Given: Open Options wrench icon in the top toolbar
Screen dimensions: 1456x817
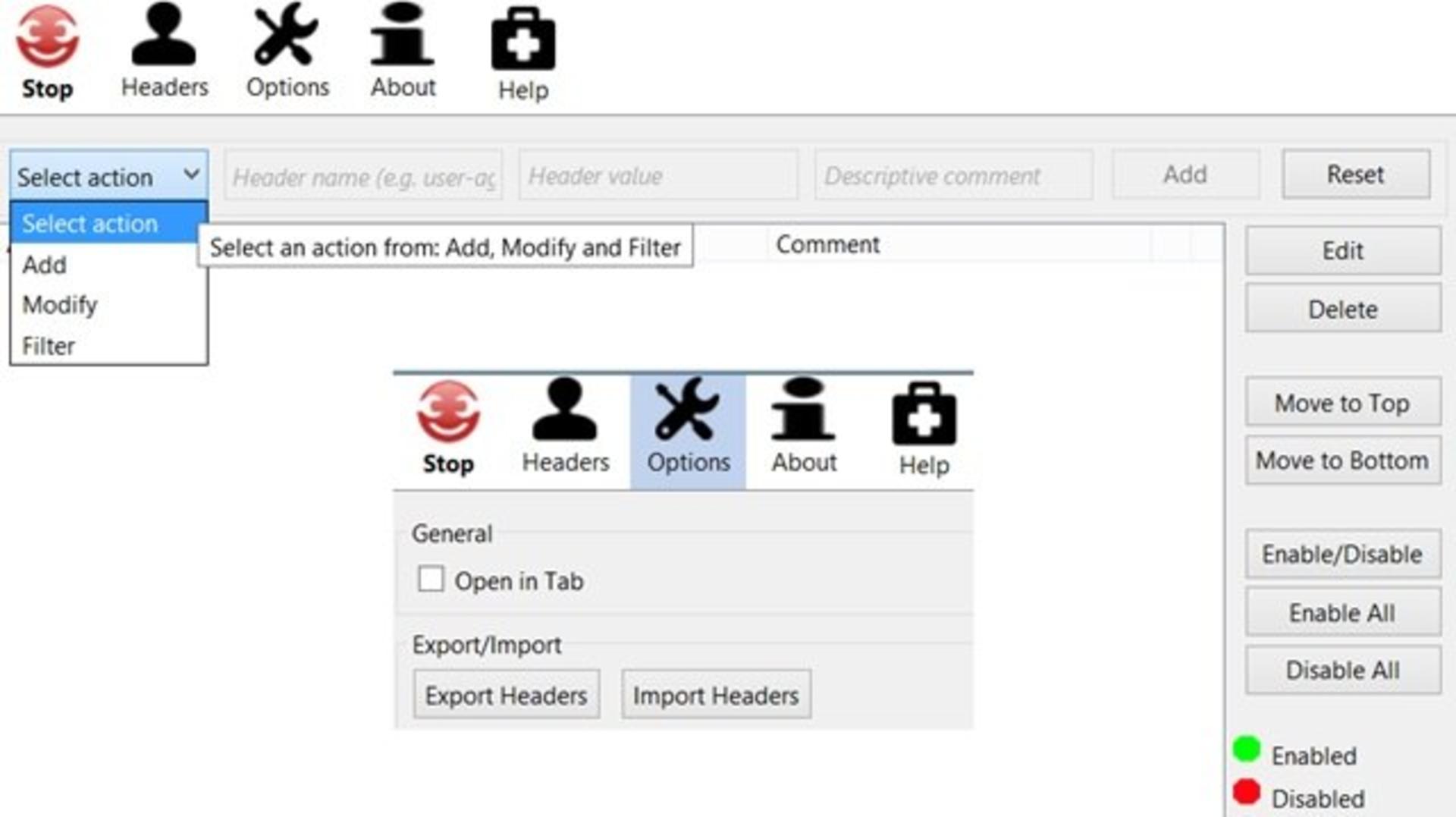Looking at the screenshot, I should point(286,34).
